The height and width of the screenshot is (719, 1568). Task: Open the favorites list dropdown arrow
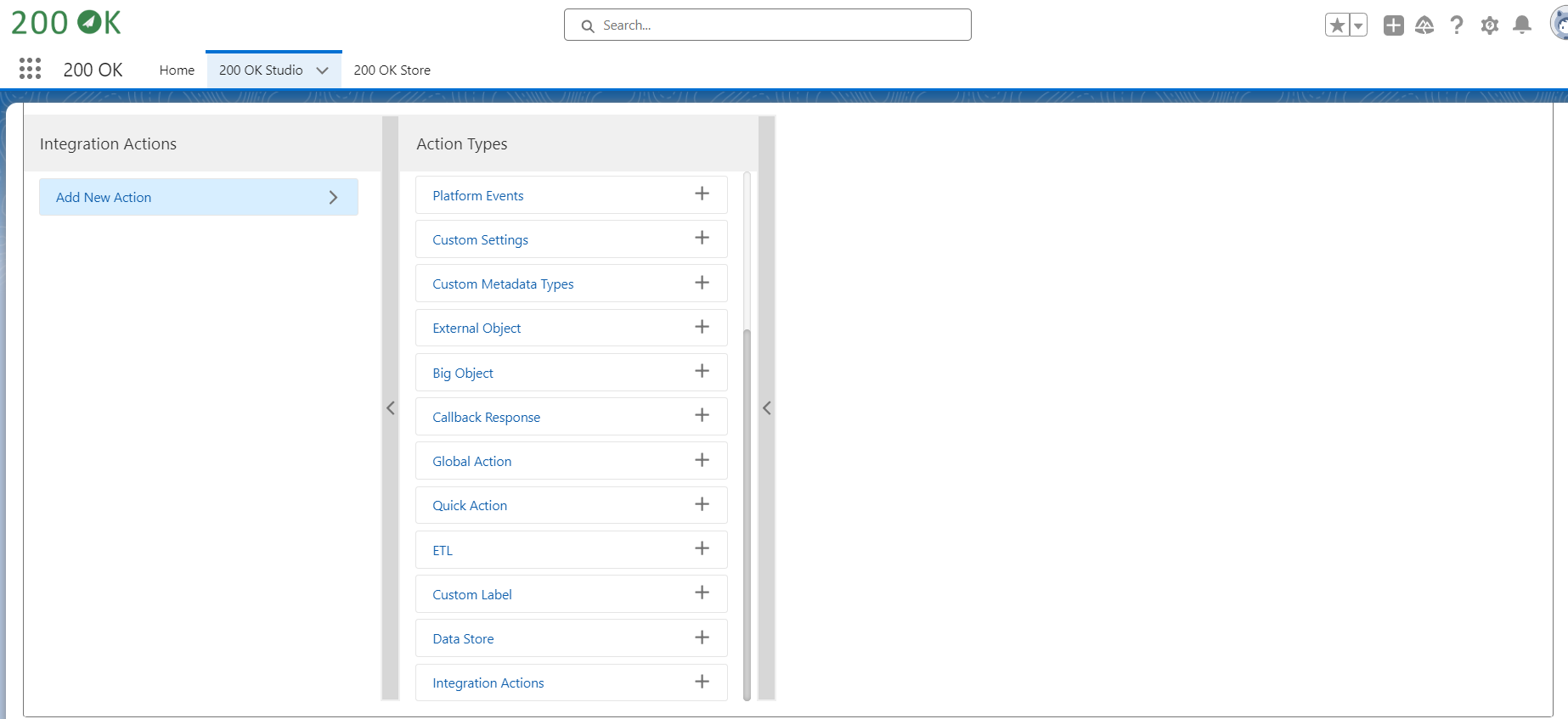[1358, 25]
